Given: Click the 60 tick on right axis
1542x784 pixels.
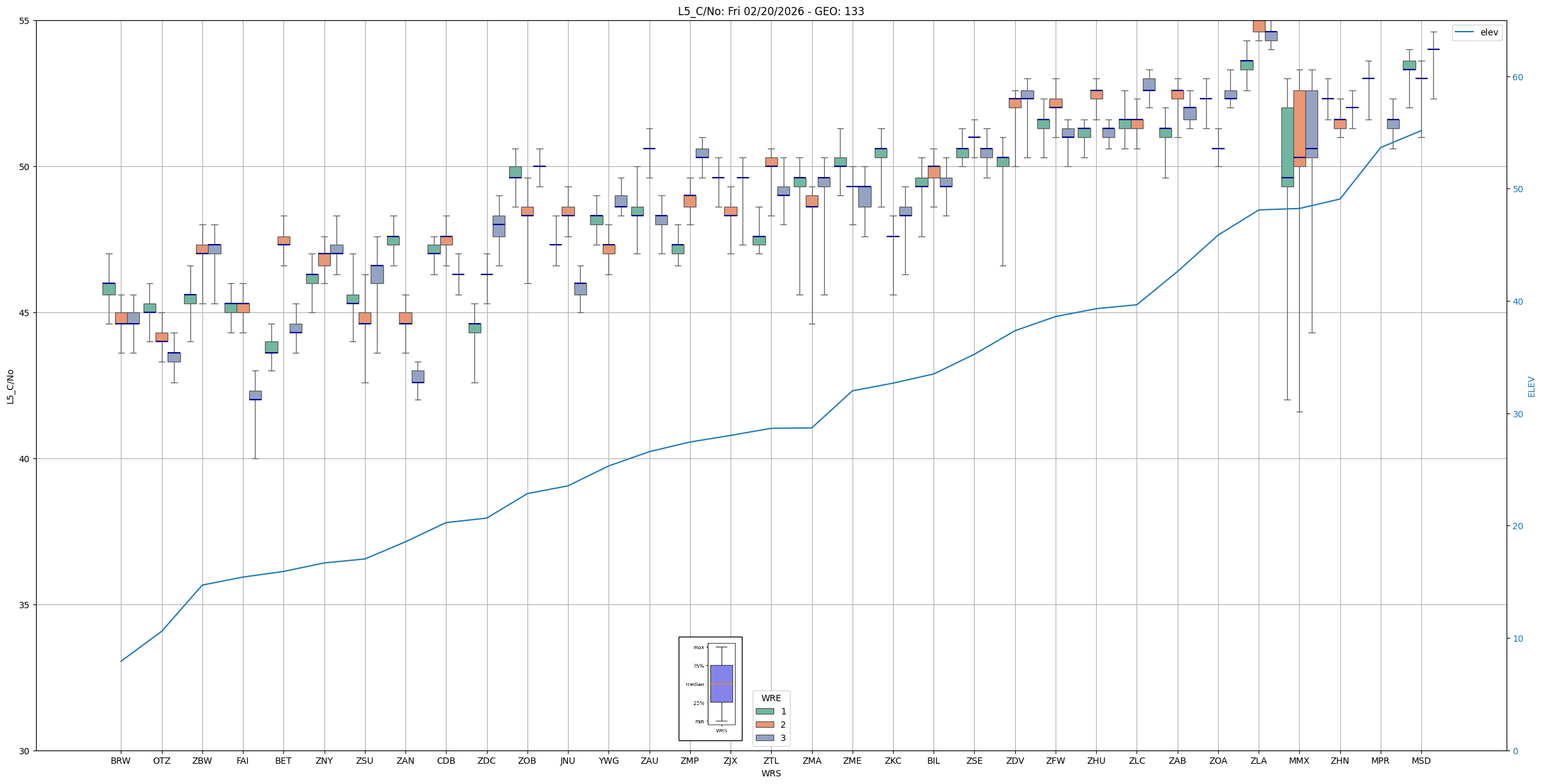Looking at the screenshot, I should coord(1518,77).
